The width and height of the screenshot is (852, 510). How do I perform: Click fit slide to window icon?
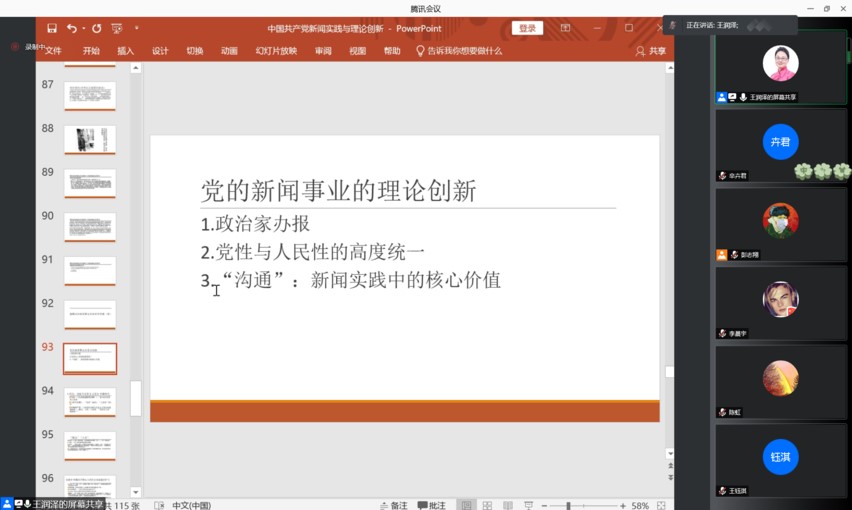coord(661,506)
